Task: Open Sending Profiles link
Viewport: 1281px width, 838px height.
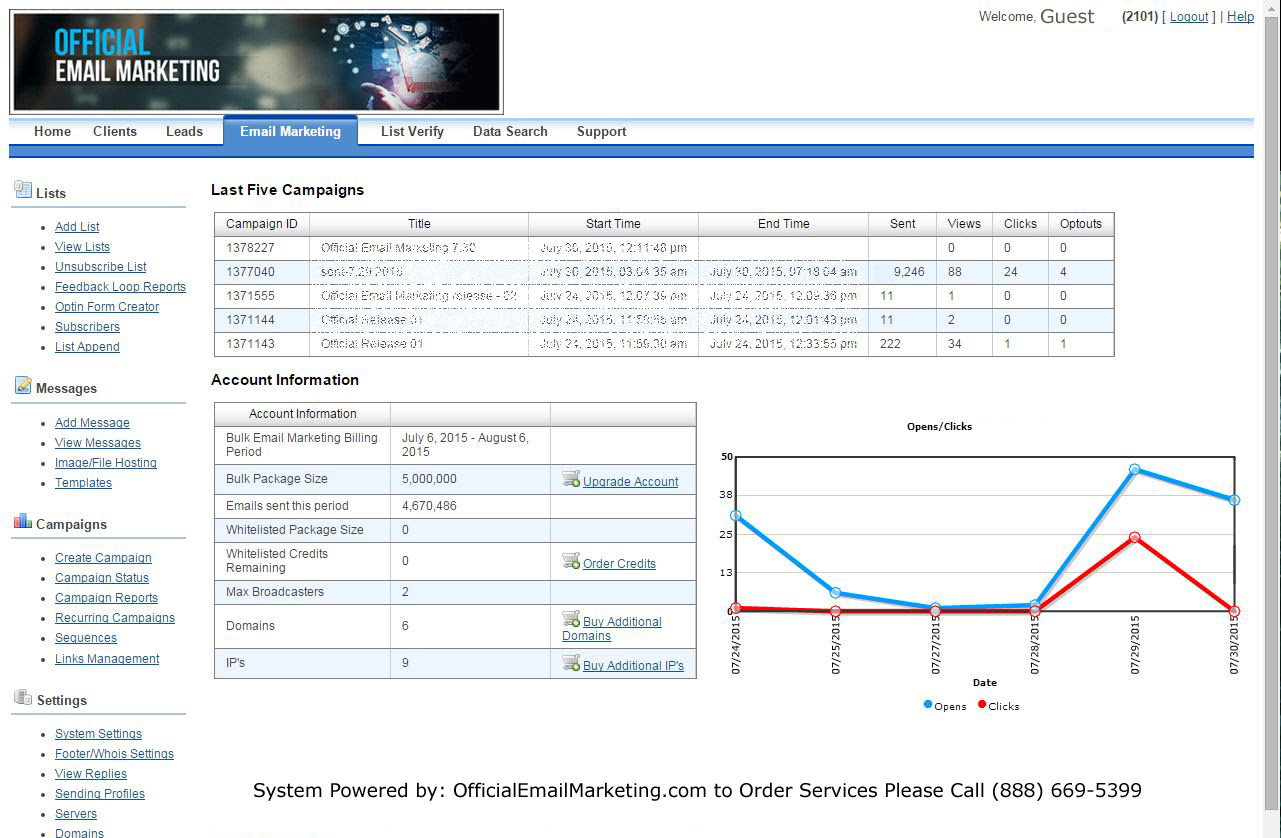Action: [100, 794]
